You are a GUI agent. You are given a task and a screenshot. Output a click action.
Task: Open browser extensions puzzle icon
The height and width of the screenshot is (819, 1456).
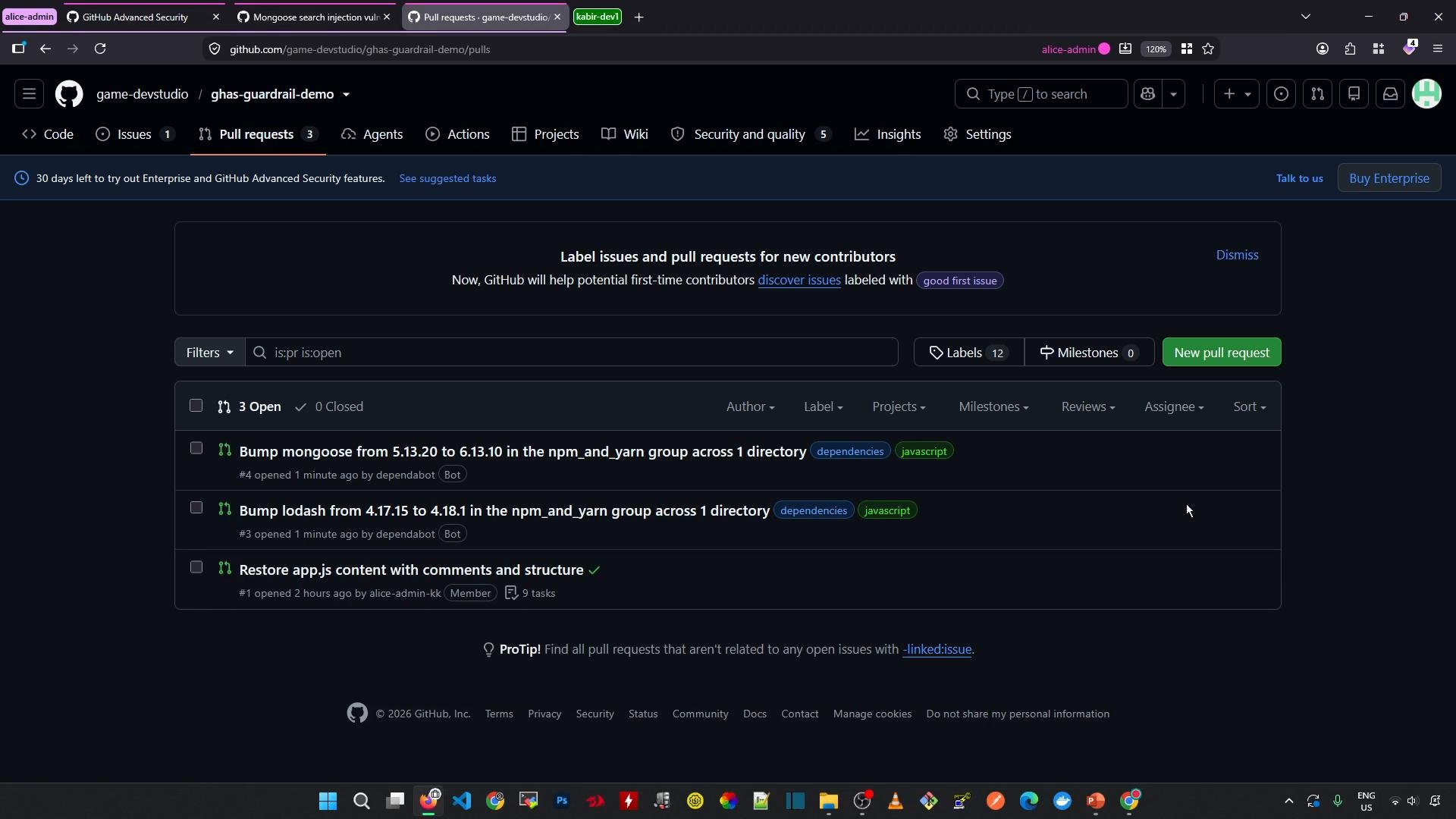pos(1350,49)
